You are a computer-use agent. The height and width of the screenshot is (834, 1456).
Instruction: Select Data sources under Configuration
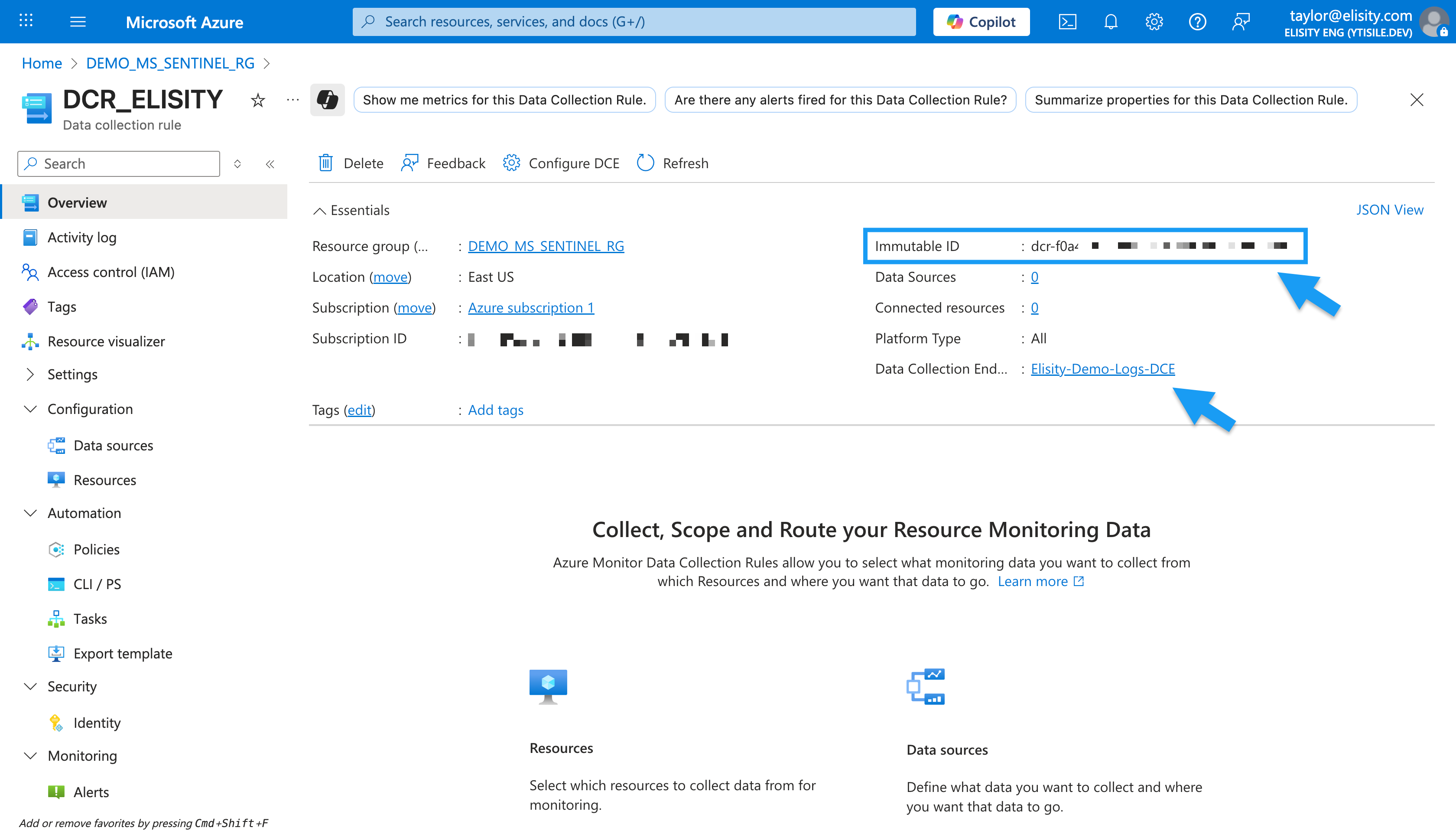[x=113, y=445]
